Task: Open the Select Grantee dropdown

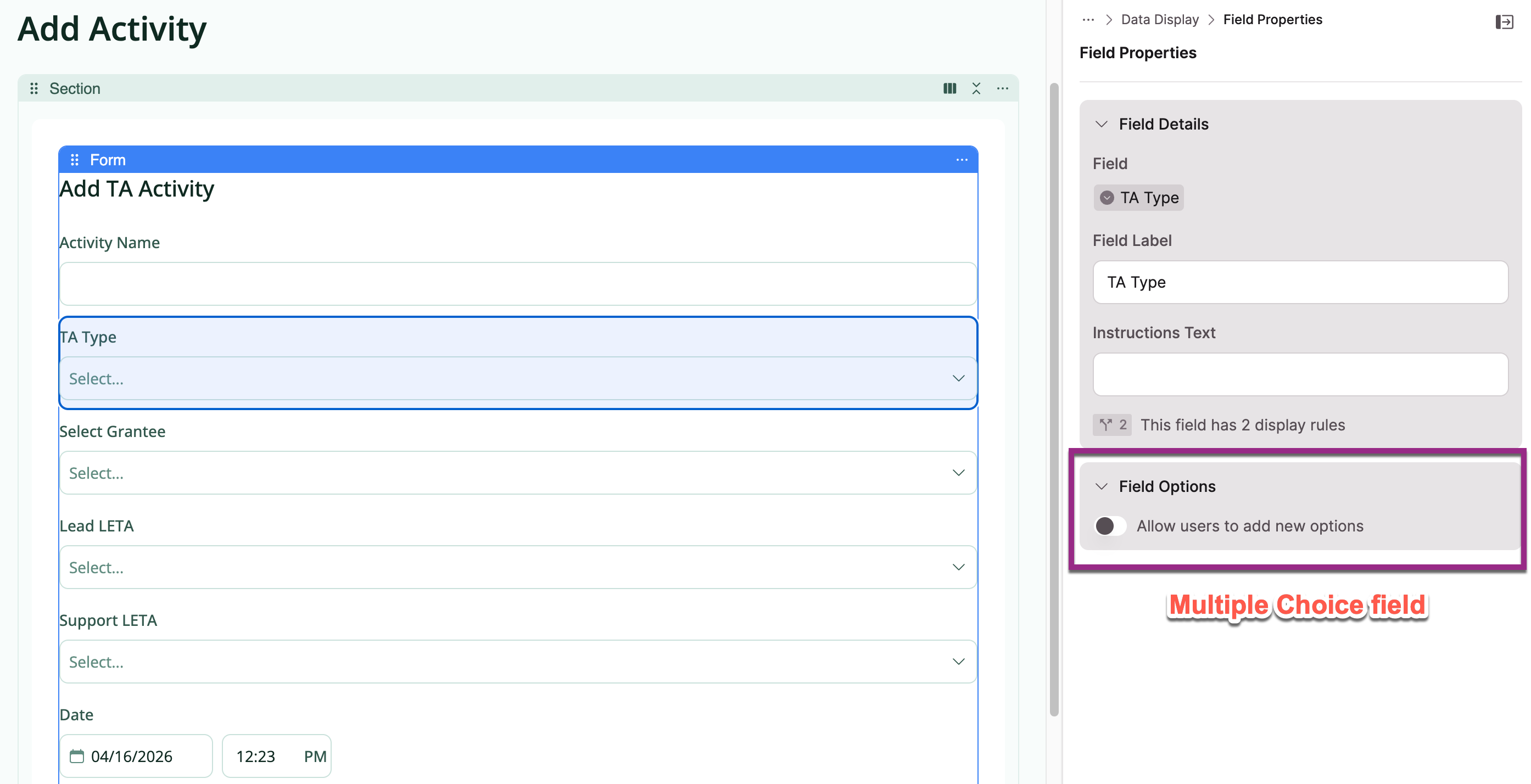Action: [x=517, y=473]
